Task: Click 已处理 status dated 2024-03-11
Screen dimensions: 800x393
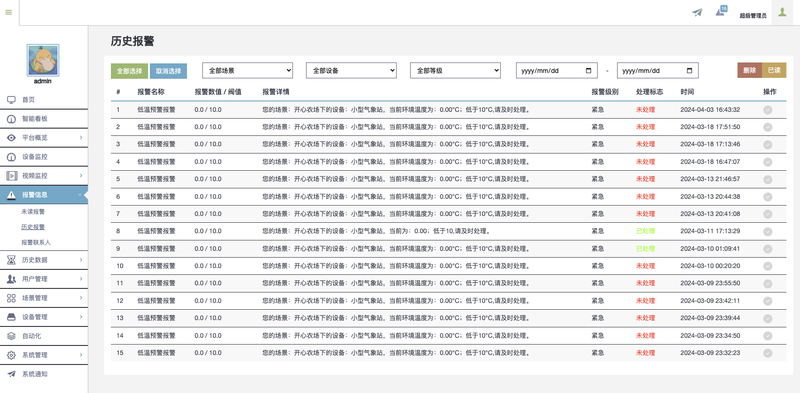Action: (x=645, y=231)
